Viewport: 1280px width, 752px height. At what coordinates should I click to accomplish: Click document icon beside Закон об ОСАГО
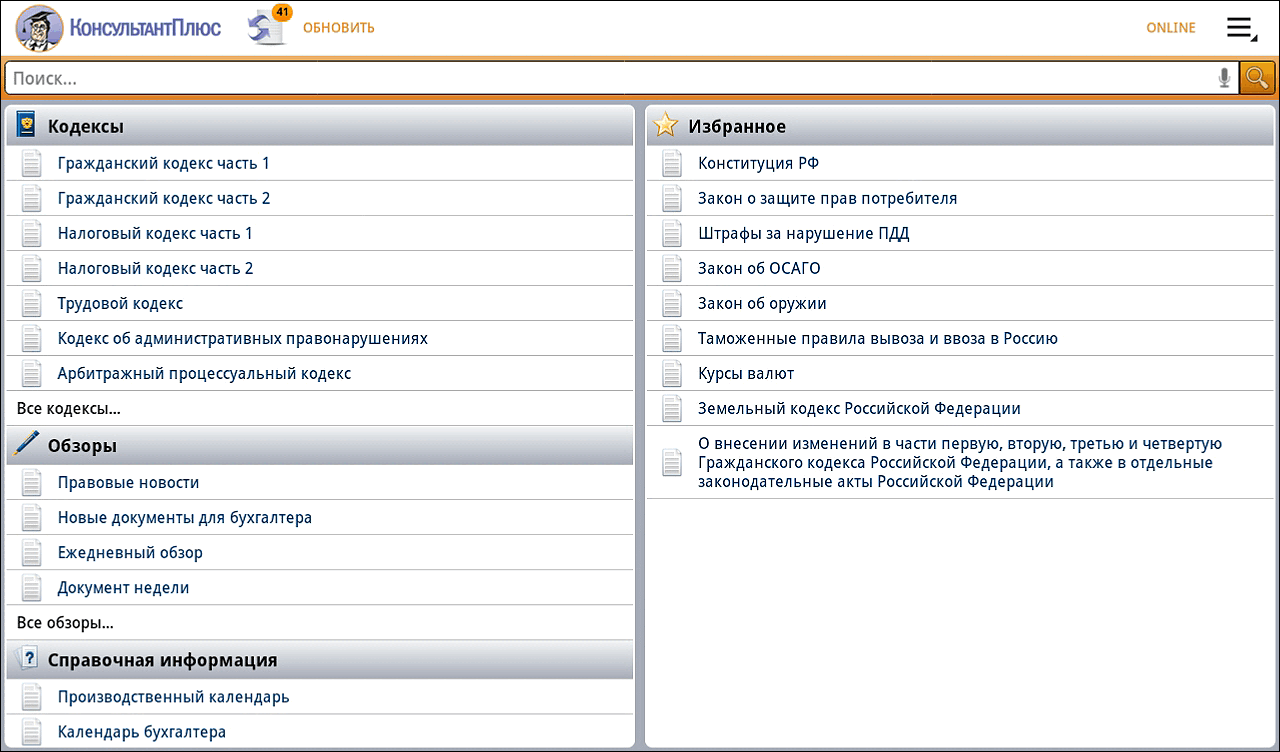coord(672,268)
